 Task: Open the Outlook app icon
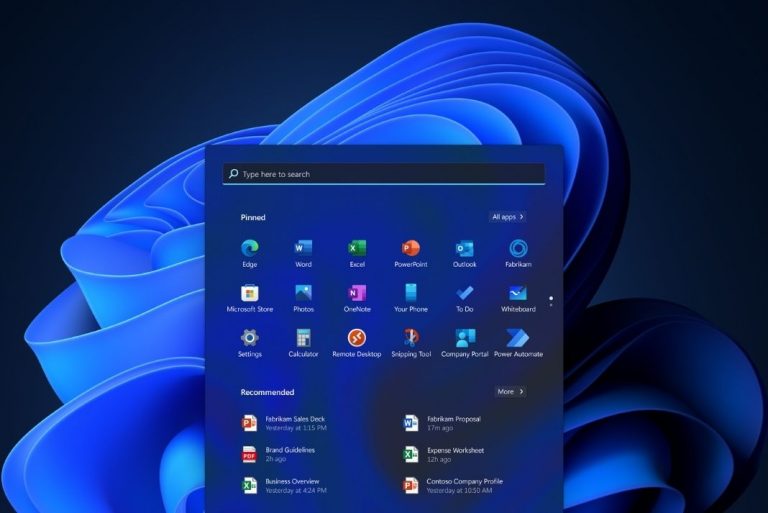tap(464, 249)
